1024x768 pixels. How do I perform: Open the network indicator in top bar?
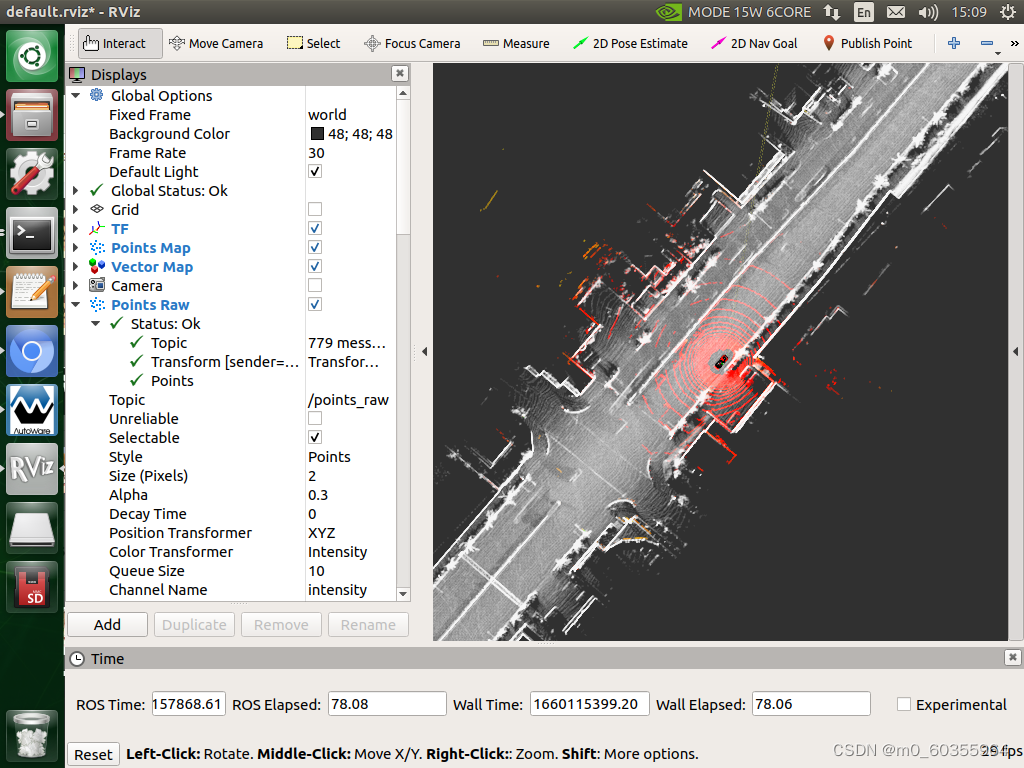831,12
